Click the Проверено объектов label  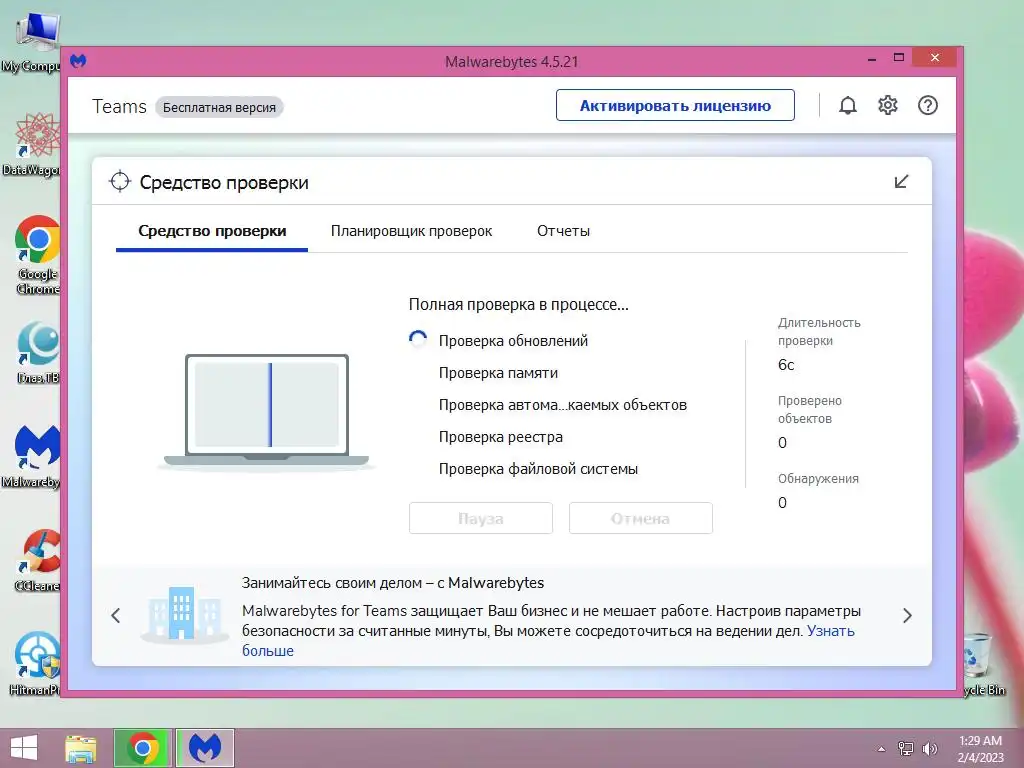(810, 409)
